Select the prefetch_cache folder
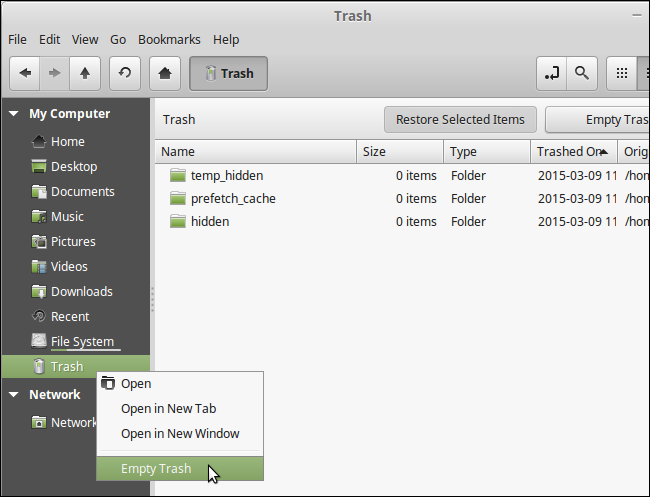Viewport: 650px width, 497px height. [232, 198]
